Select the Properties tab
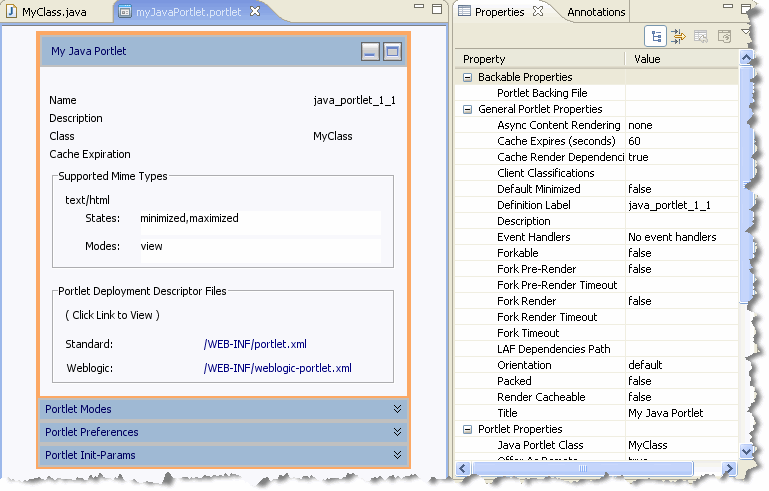769x491 pixels. pyautogui.click(x=499, y=12)
